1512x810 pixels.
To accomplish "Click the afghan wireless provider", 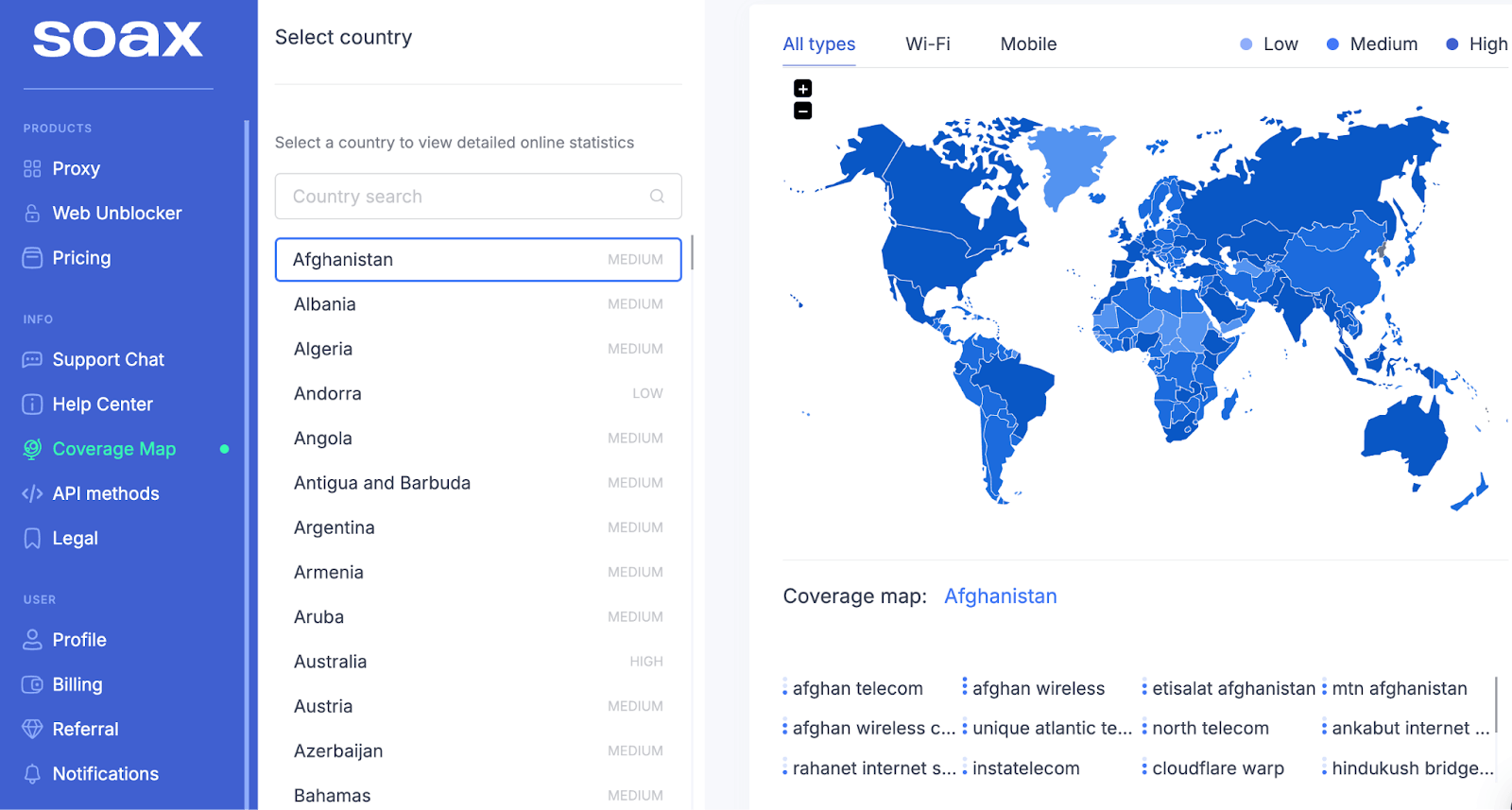I will pyautogui.click(x=1038, y=689).
